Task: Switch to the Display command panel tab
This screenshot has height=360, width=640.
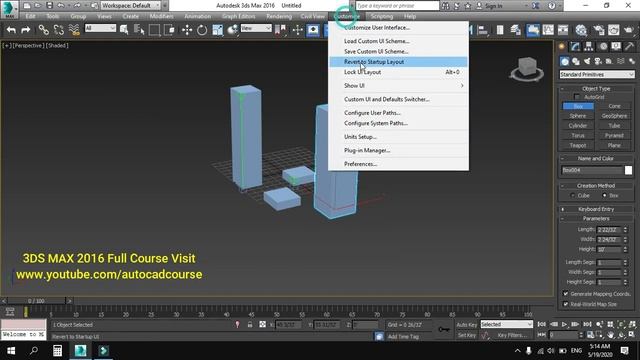Action: click(616, 47)
